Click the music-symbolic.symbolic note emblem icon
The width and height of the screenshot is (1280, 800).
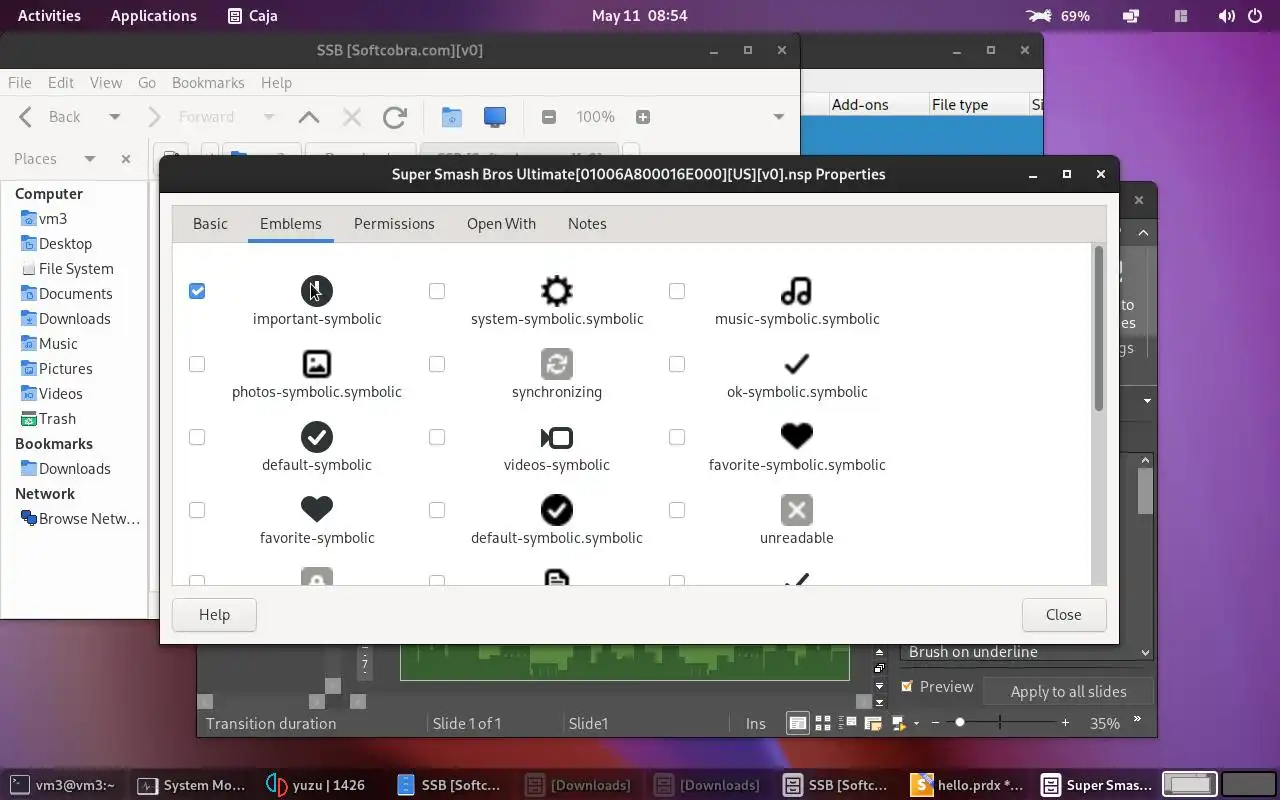click(797, 291)
